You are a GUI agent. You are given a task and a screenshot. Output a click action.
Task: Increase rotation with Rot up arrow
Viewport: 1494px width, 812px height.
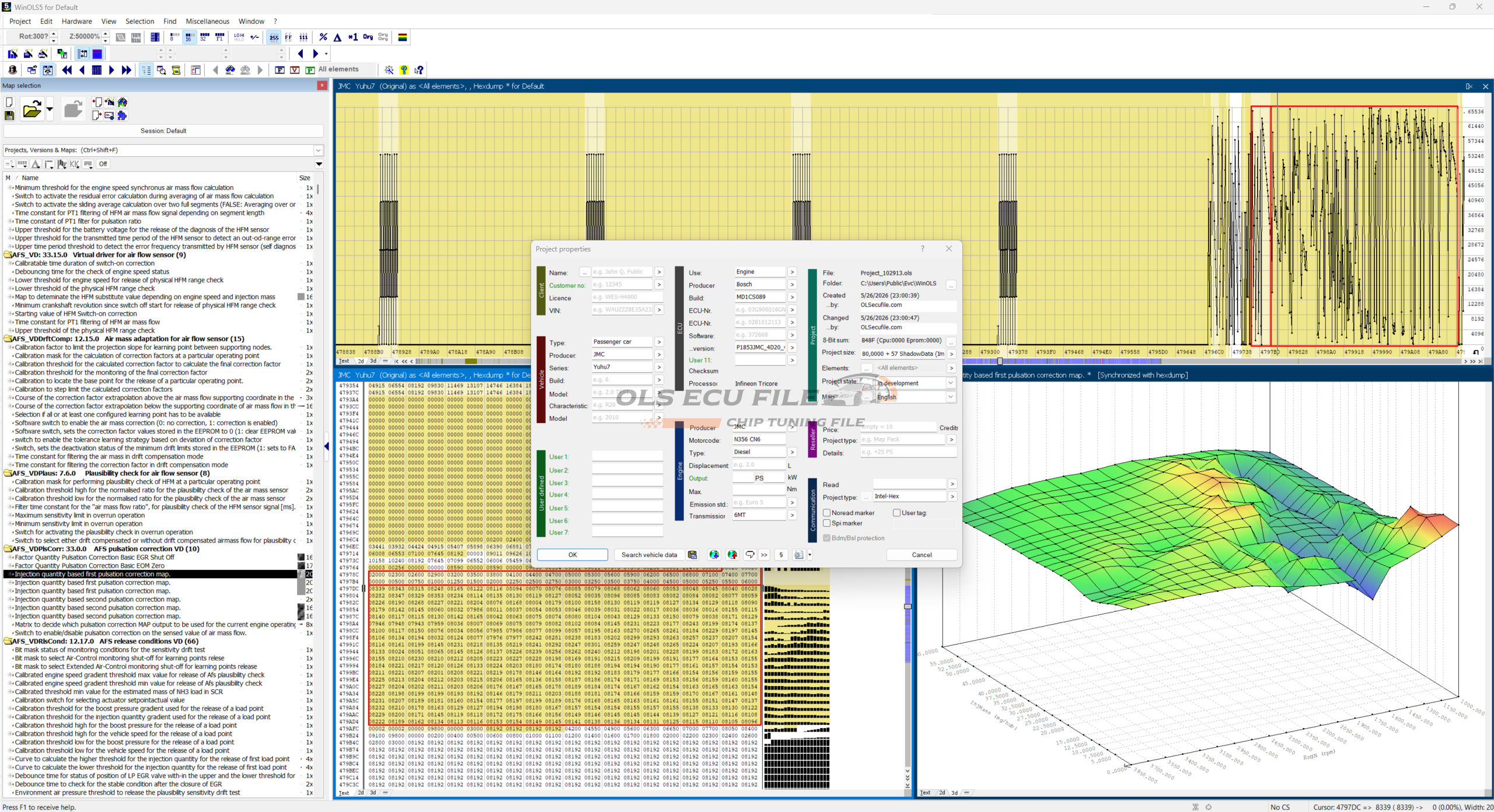(x=54, y=33)
